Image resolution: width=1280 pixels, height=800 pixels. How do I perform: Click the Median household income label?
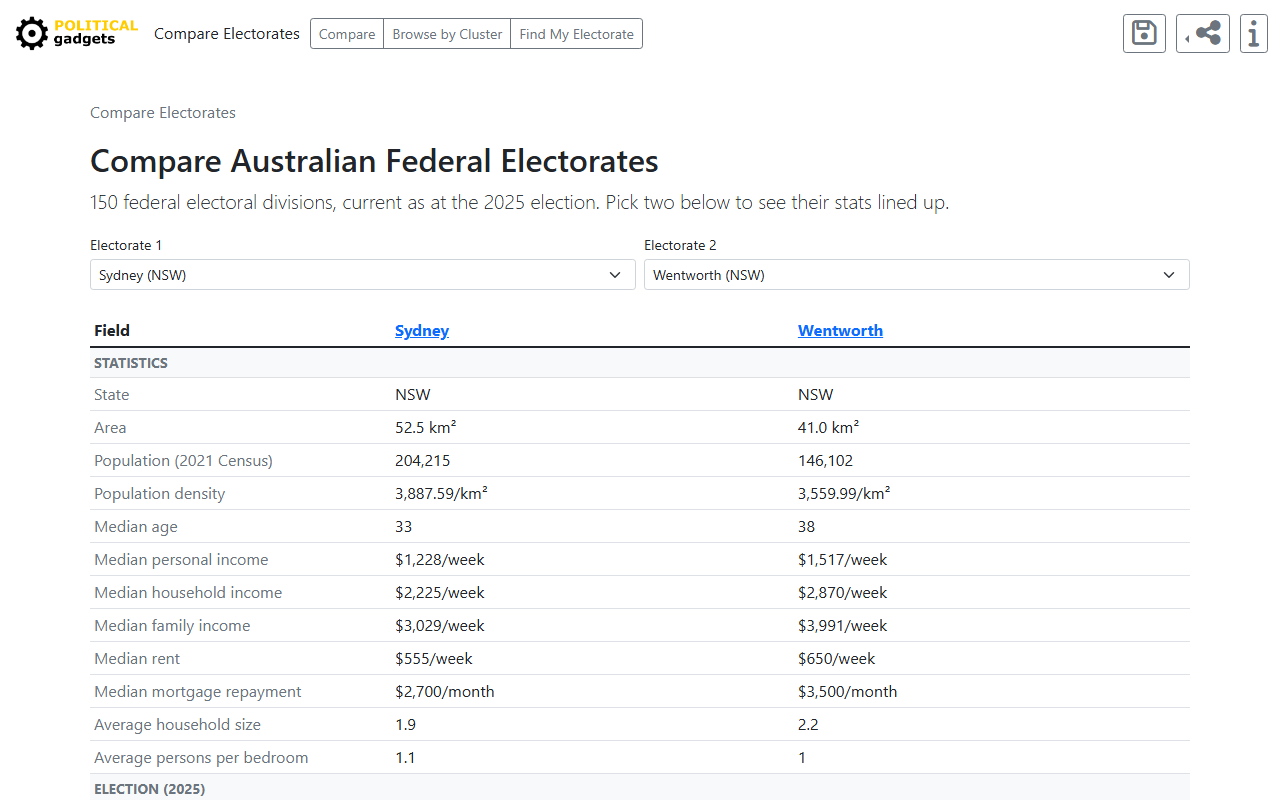point(188,593)
